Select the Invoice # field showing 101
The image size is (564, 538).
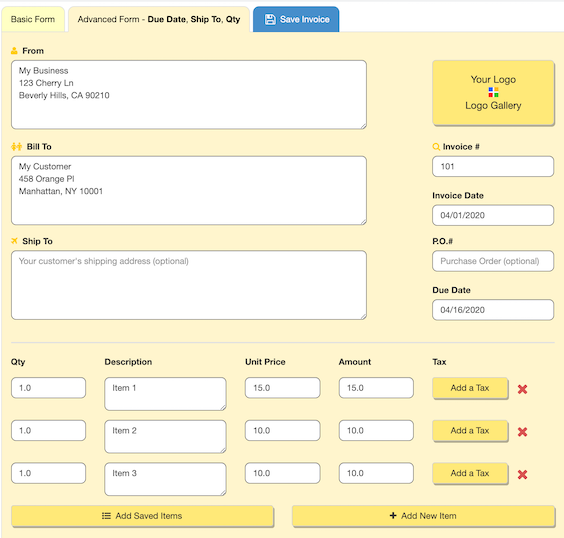(493, 166)
